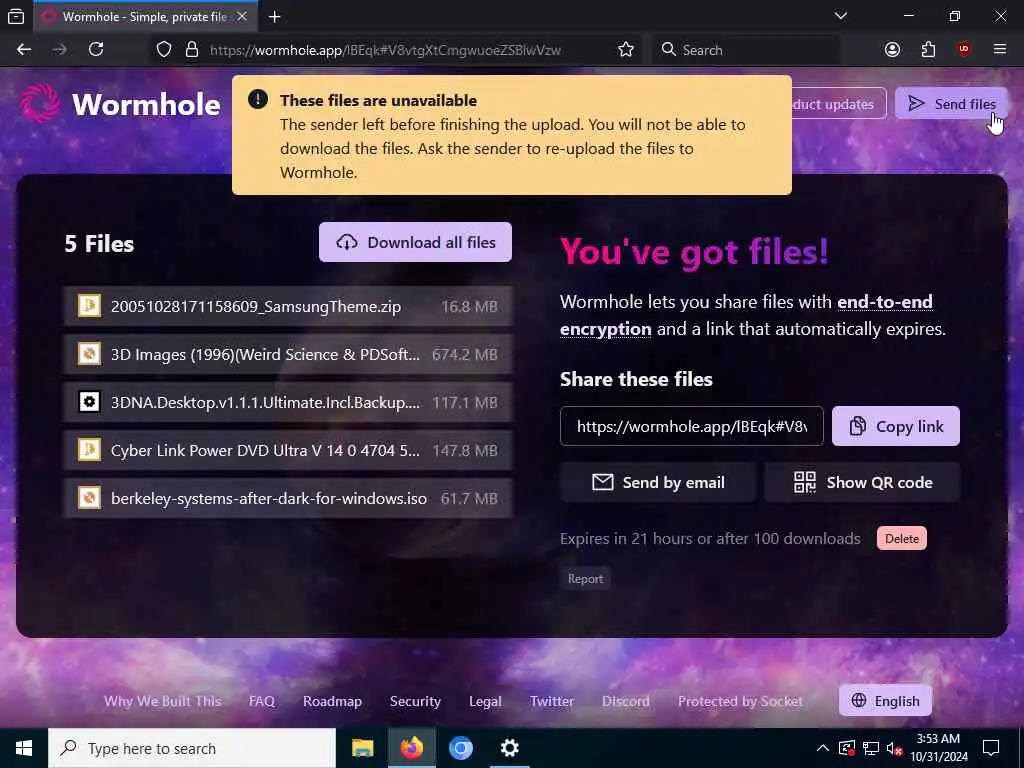Open the Roadmap footer link

coord(332,701)
